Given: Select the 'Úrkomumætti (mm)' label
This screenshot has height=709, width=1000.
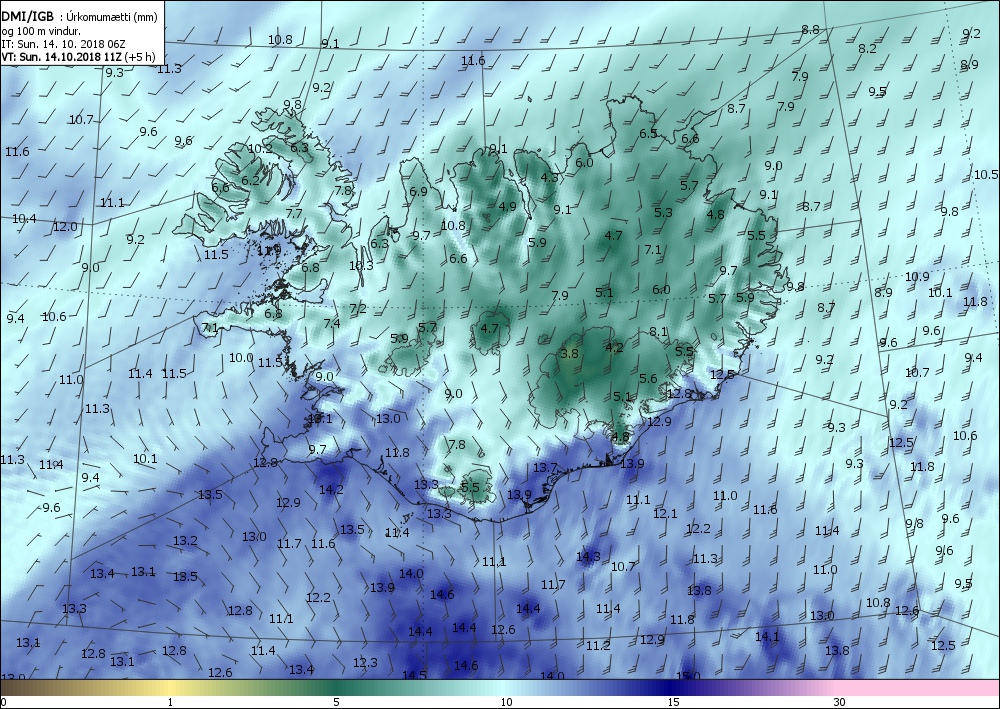Looking at the screenshot, I should [x=112, y=17].
